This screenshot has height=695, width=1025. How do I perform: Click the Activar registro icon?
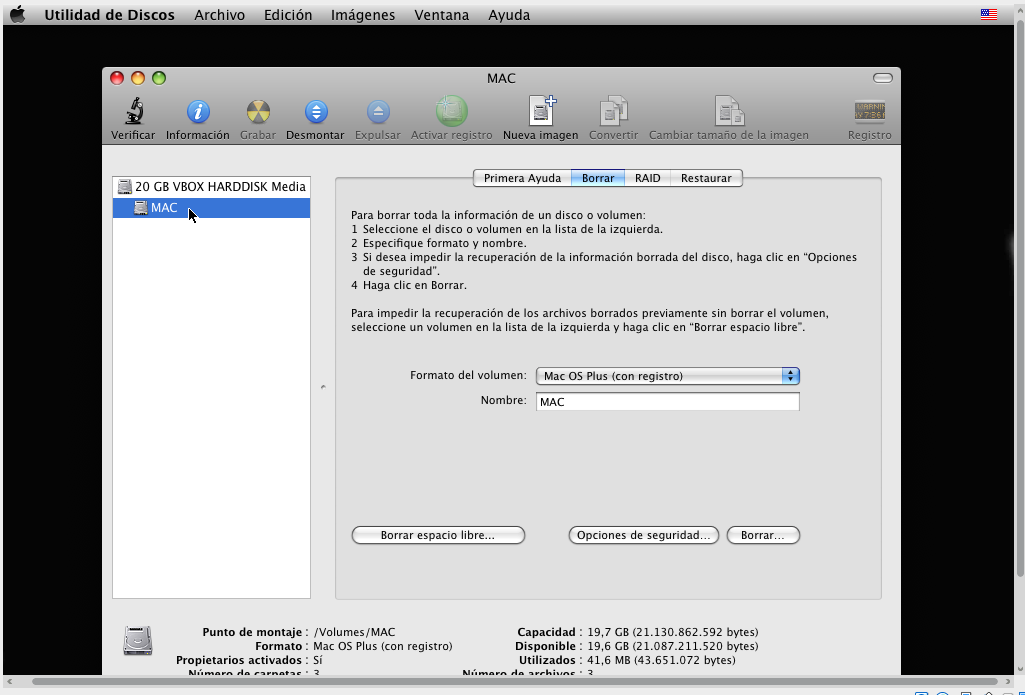[x=452, y=111]
